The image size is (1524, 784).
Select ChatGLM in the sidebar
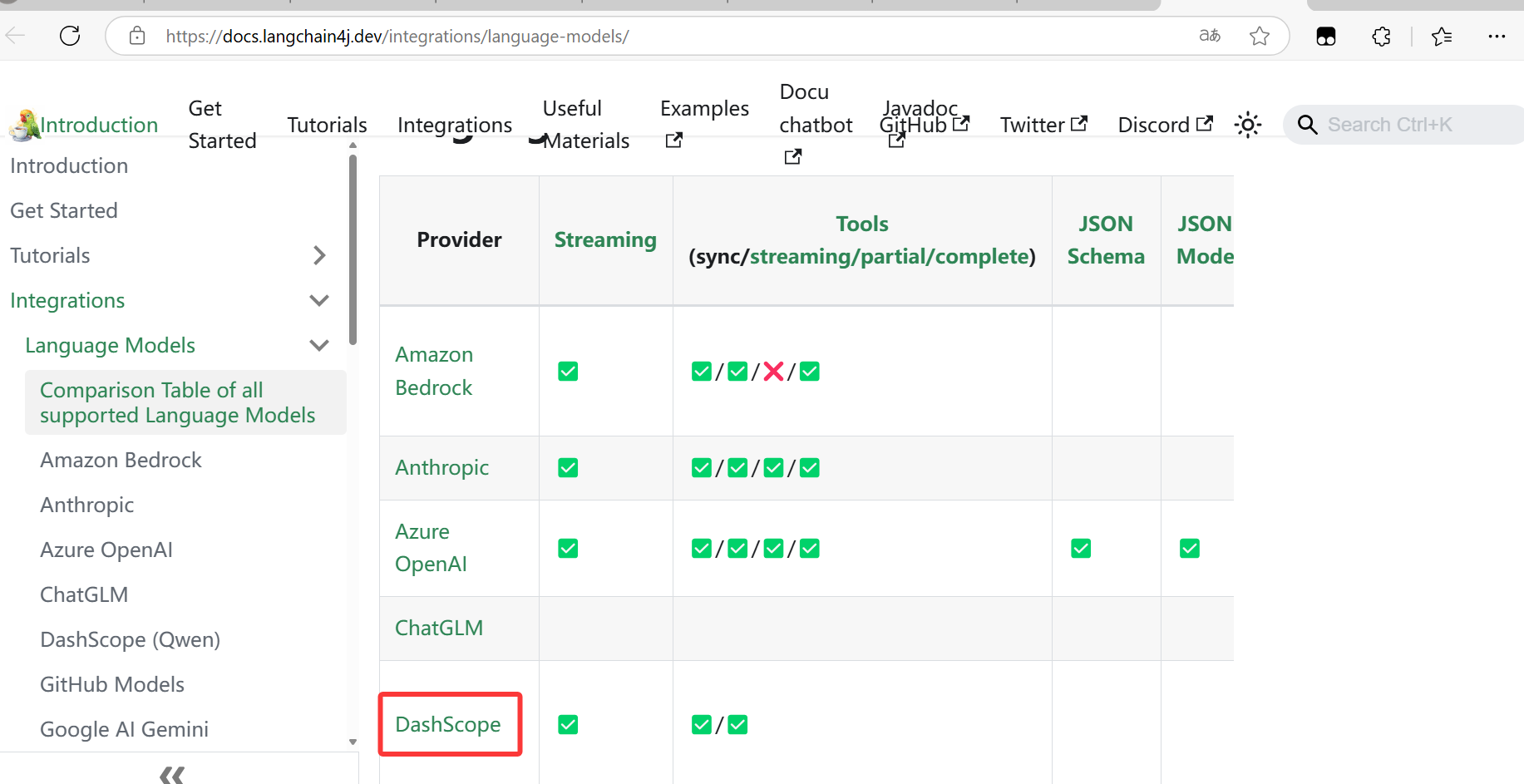click(x=84, y=594)
